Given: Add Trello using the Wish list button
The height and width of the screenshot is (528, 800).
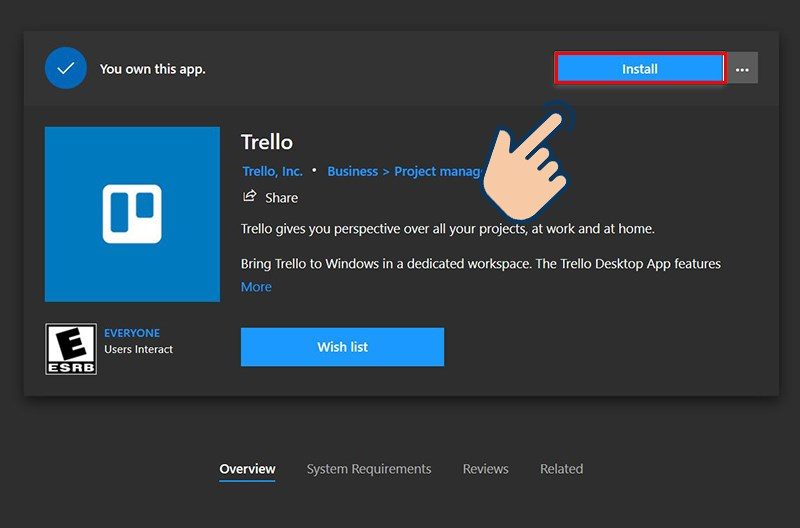Looking at the screenshot, I should [342, 347].
